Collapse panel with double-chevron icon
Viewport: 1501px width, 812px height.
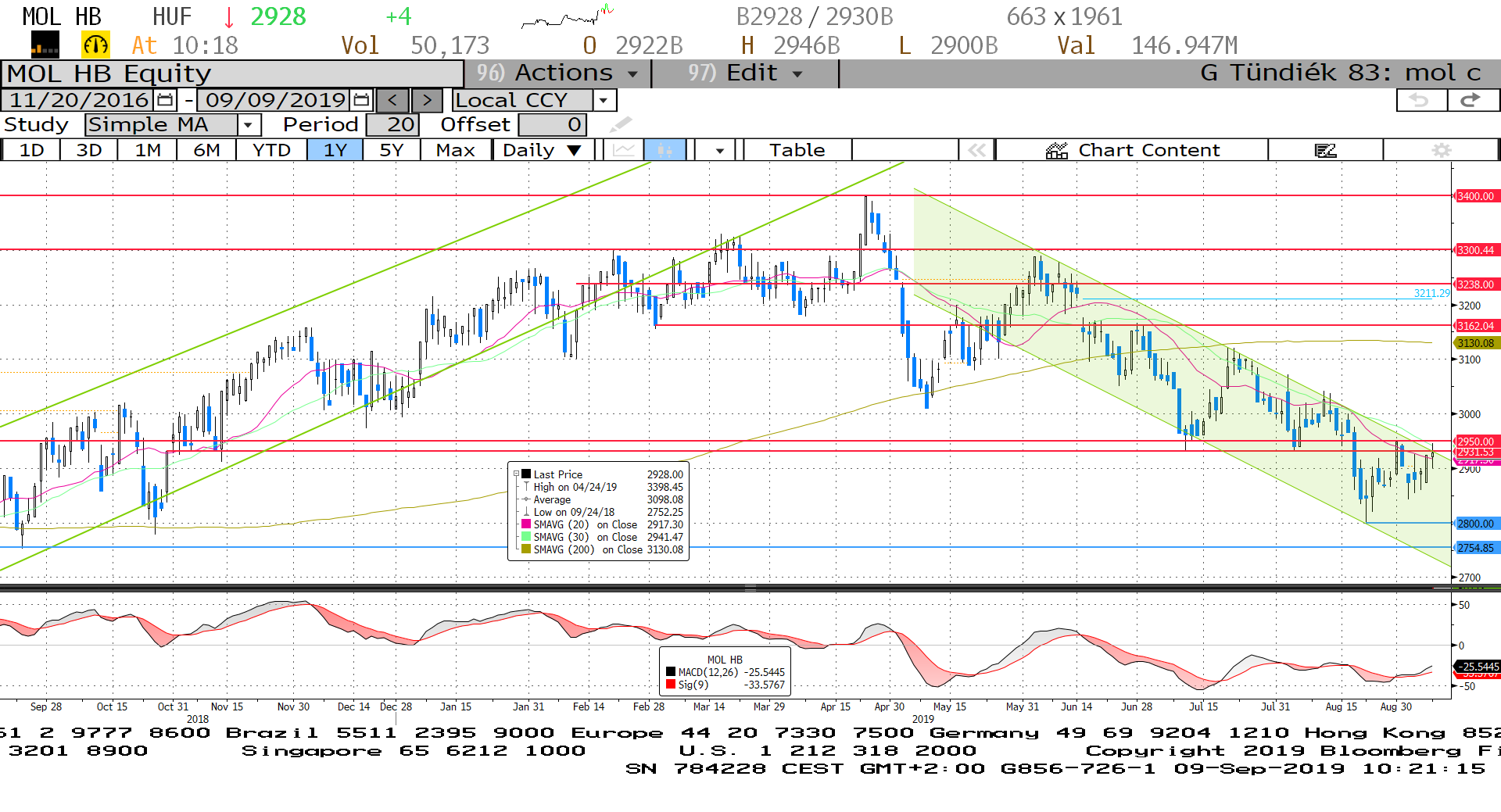[977, 150]
